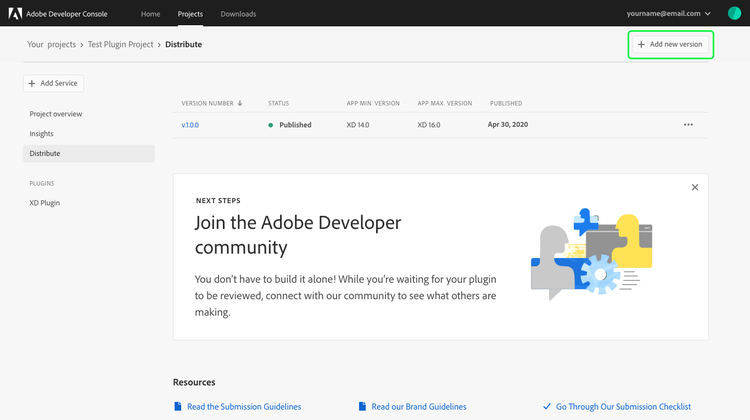The width and height of the screenshot is (750, 420).
Task: Click the Resources heading
Action: click(194, 382)
